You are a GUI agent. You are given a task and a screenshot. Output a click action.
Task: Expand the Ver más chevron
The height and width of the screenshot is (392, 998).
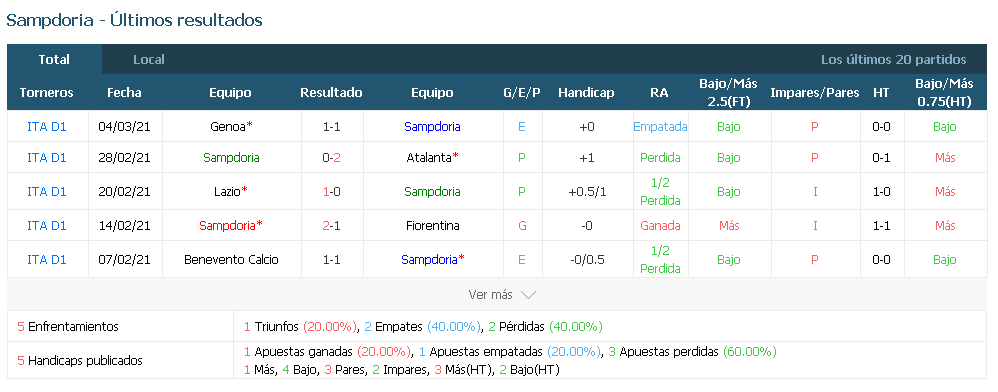coord(528,295)
